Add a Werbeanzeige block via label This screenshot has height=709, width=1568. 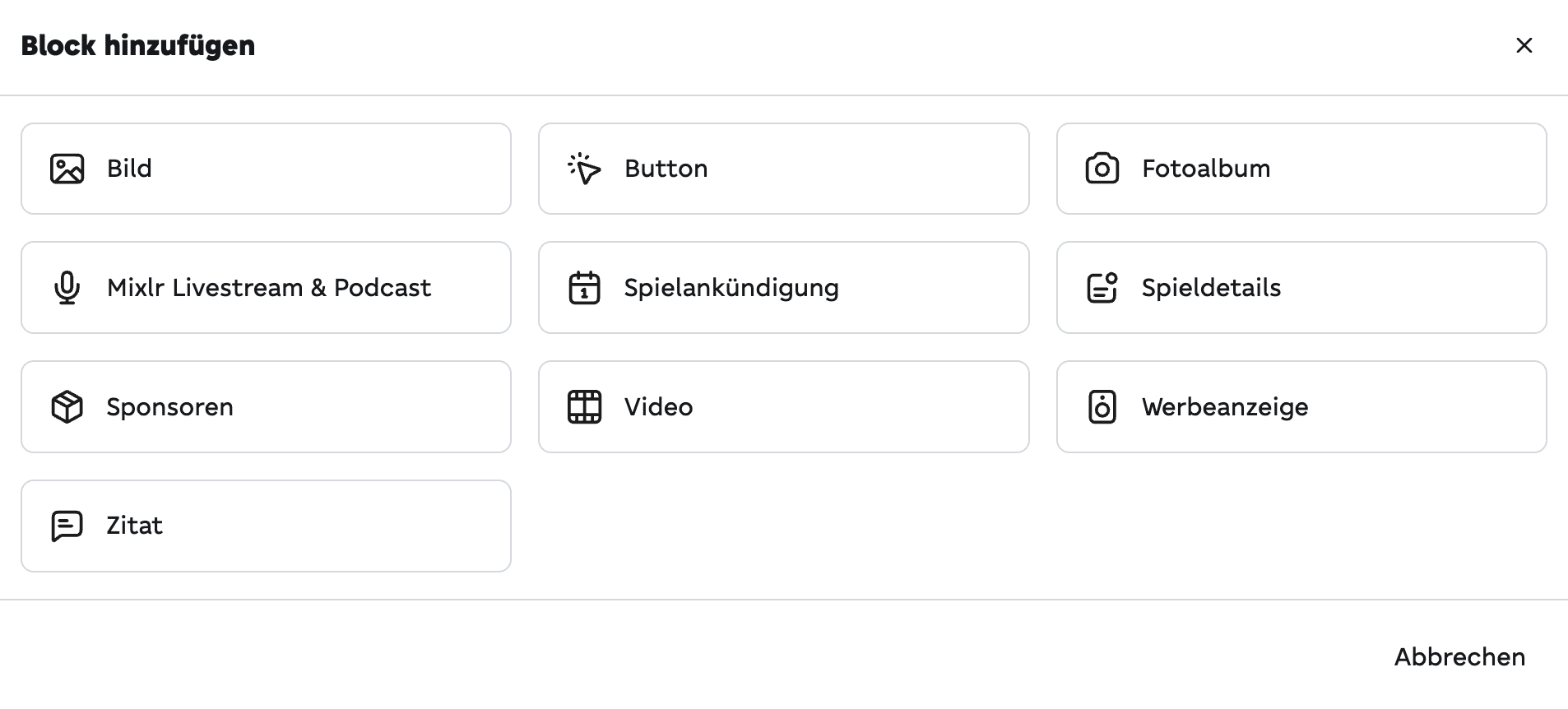pos(1224,407)
